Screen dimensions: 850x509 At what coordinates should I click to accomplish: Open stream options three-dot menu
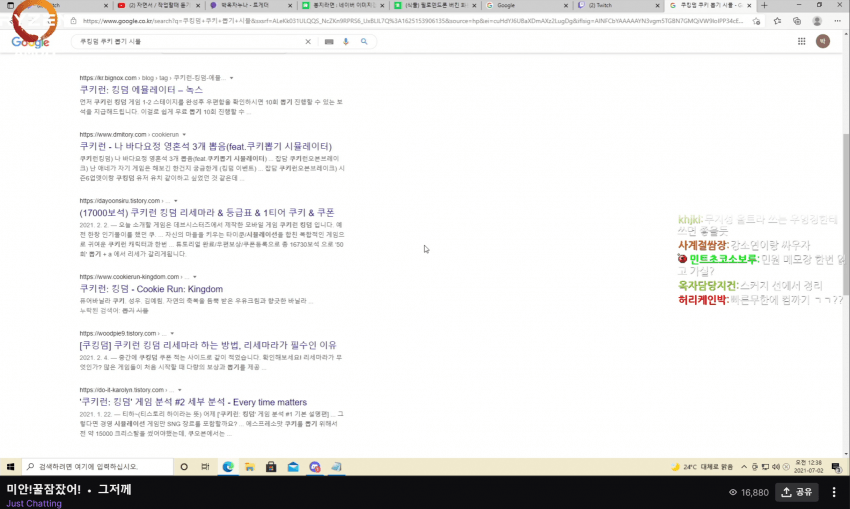coord(834,492)
